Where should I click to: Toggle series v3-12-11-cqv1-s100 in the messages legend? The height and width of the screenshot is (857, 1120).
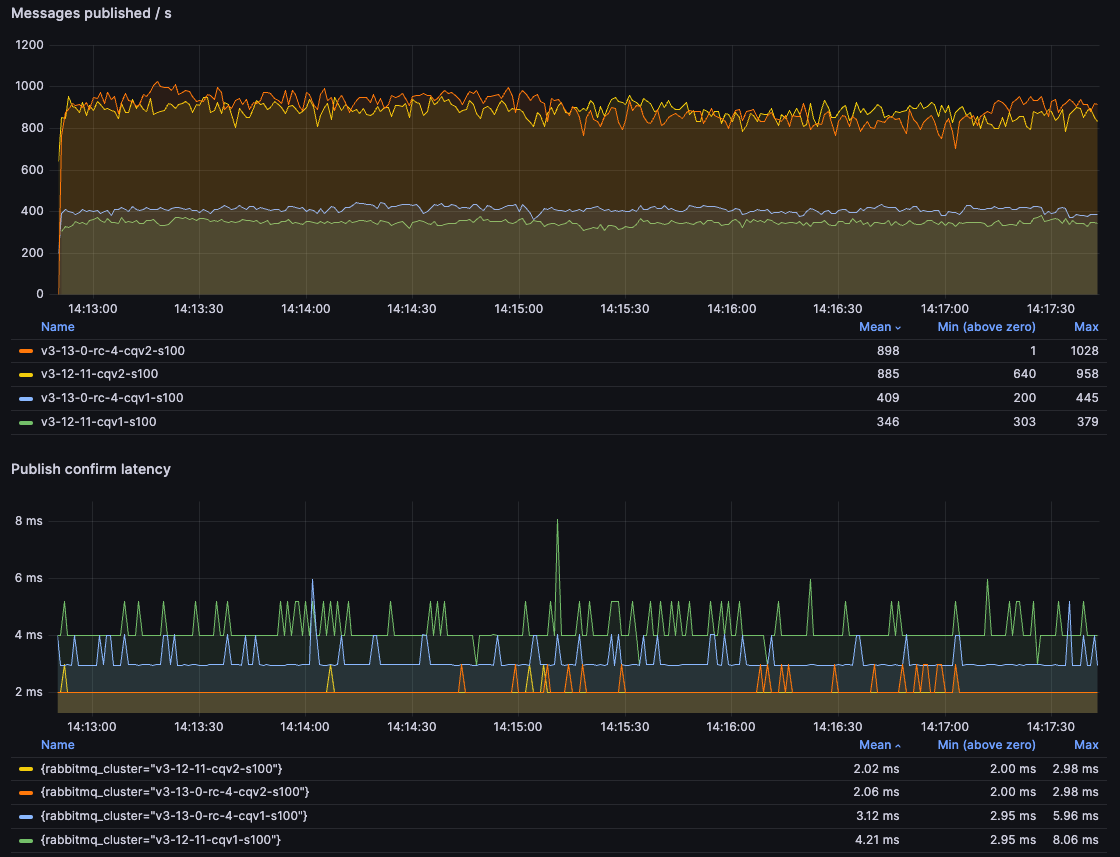pos(98,423)
